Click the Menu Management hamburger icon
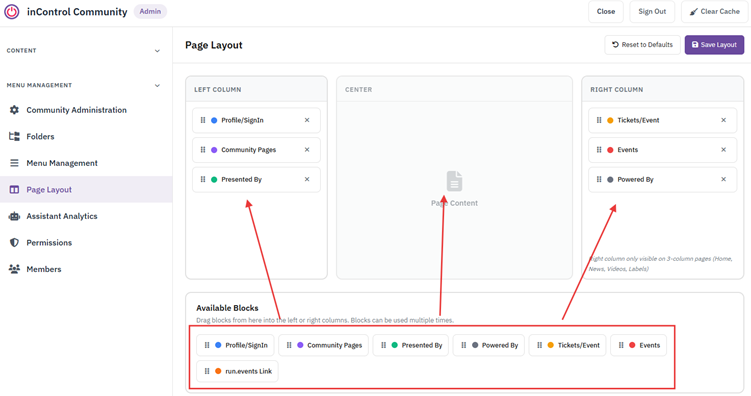The width and height of the screenshot is (751, 396). [14, 163]
